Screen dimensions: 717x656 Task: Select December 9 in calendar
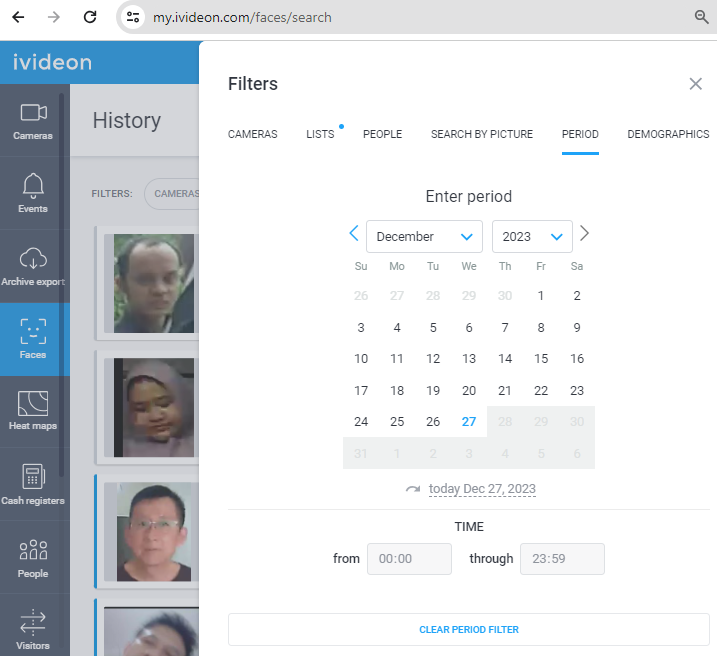pos(577,328)
